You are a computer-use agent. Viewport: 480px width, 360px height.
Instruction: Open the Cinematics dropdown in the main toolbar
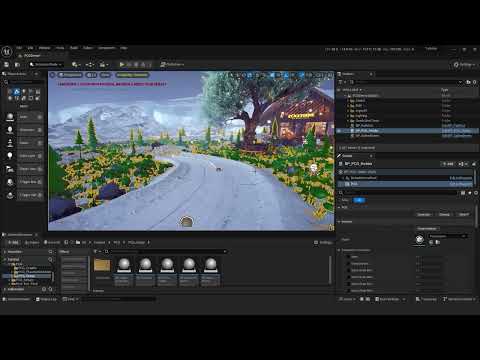pos(104,64)
